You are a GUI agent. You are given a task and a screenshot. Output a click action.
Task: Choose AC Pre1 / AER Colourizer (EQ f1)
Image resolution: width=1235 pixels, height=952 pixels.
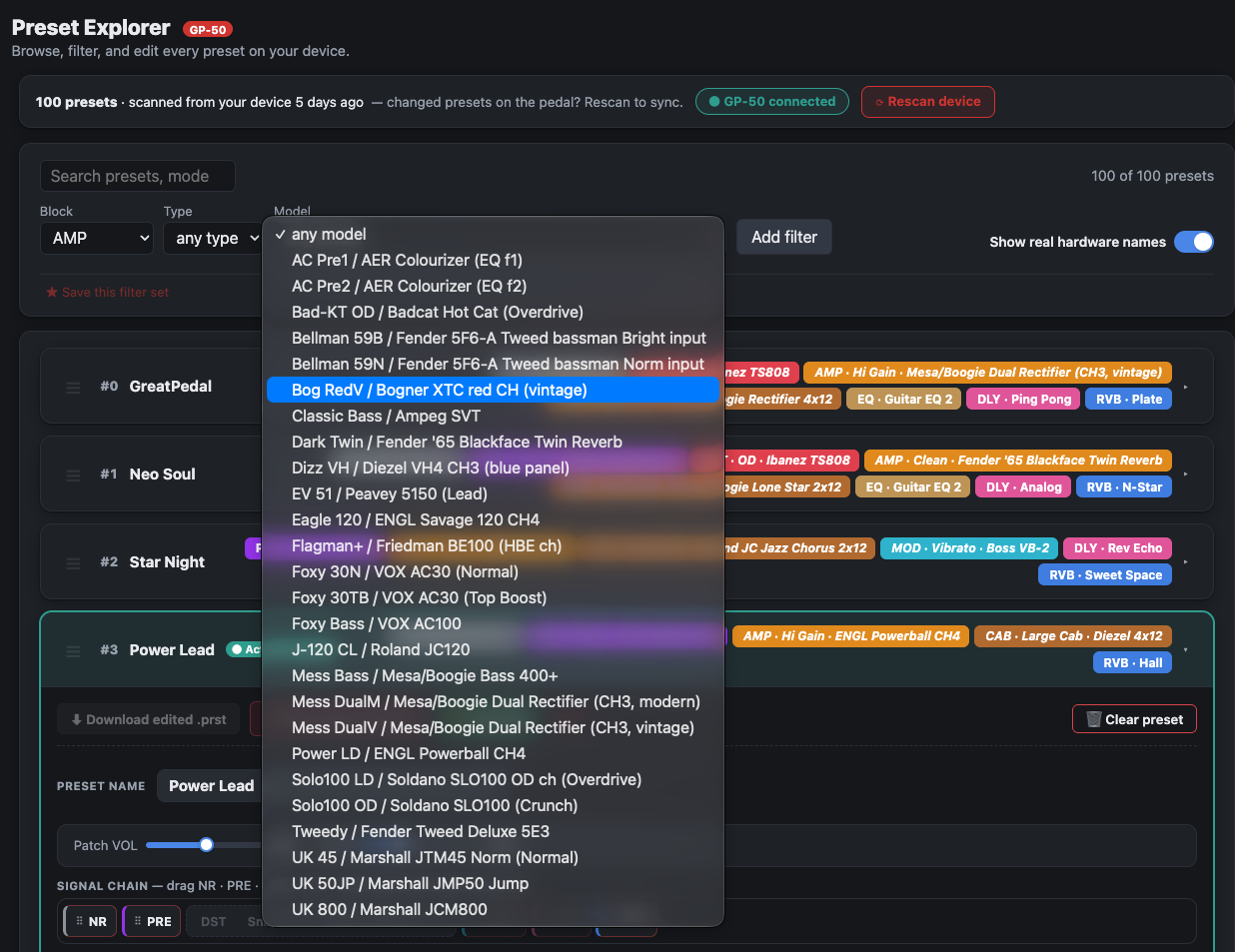tap(493, 260)
